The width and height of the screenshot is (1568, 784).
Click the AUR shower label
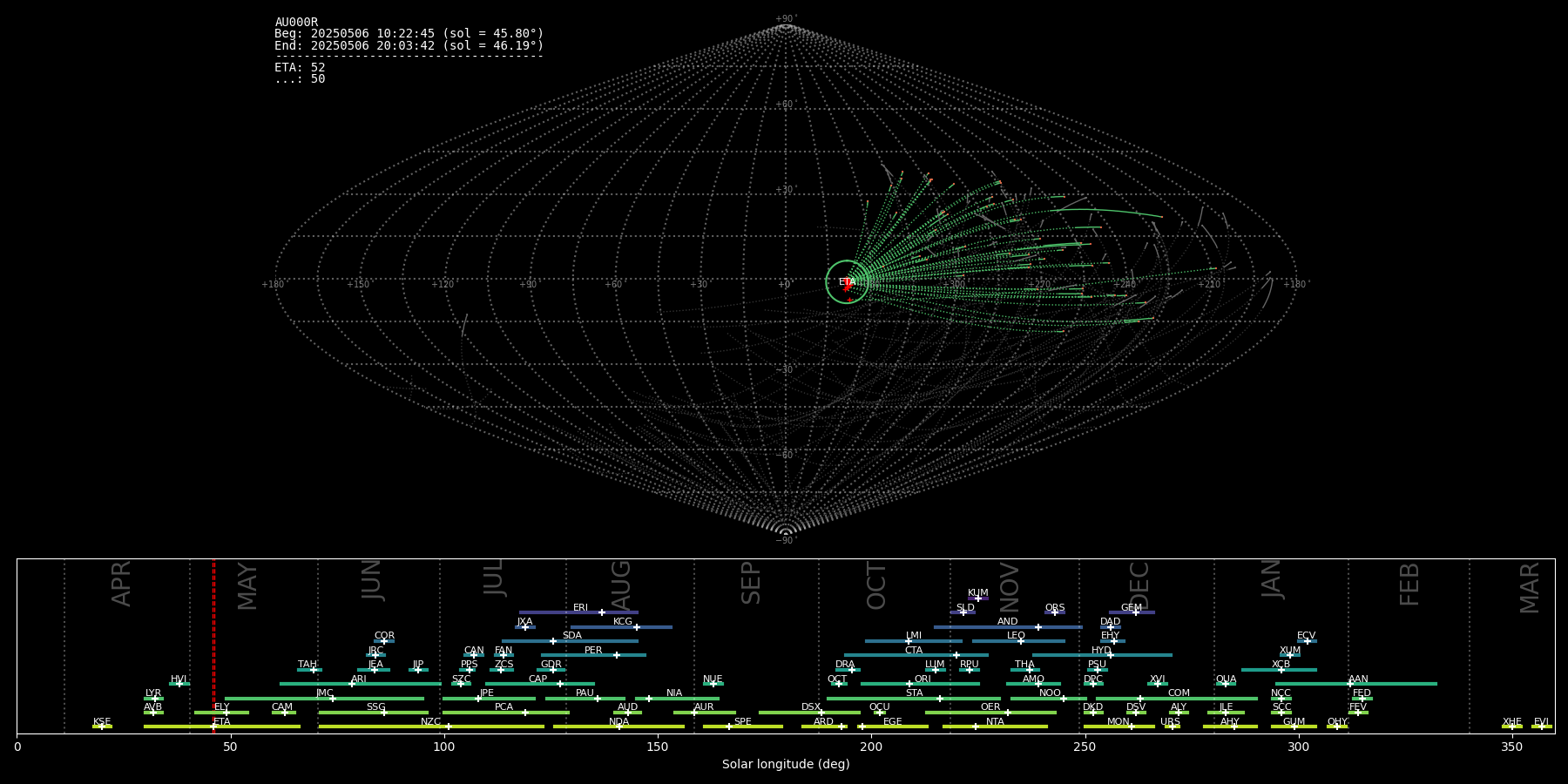point(704,707)
